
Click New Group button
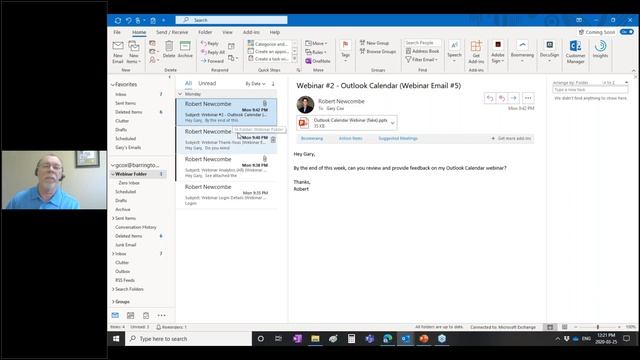pyautogui.click(x=374, y=43)
